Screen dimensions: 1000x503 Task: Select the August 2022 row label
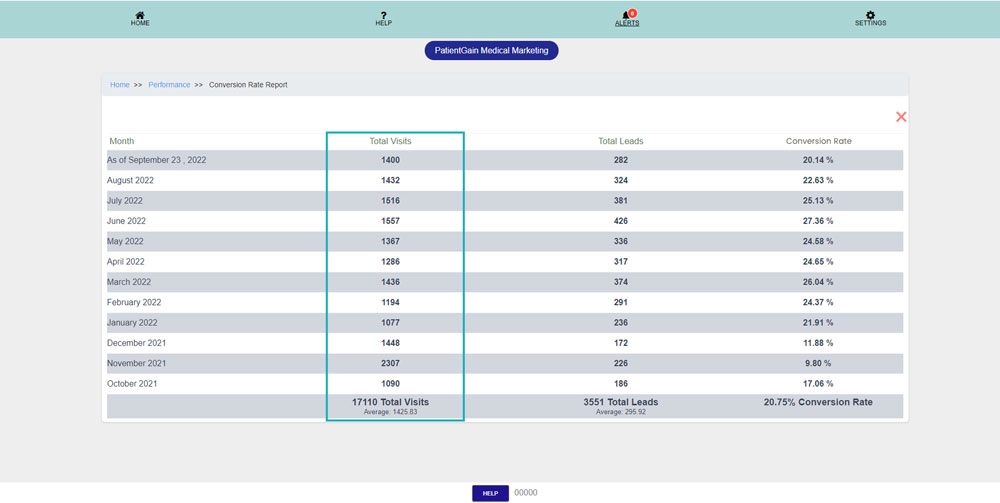(x=130, y=180)
